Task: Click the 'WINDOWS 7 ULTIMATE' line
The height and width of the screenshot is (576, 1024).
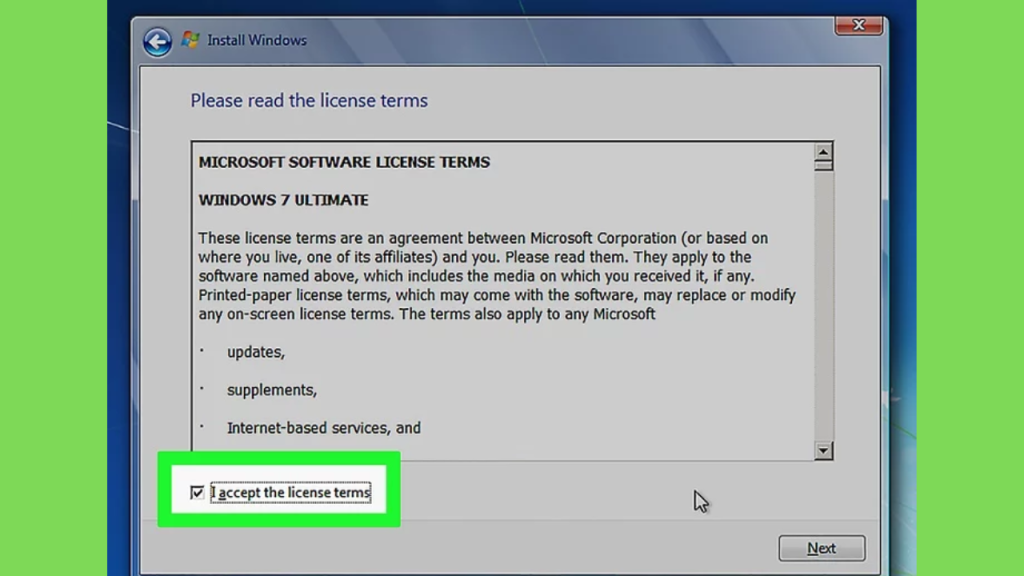Action: (283, 200)
